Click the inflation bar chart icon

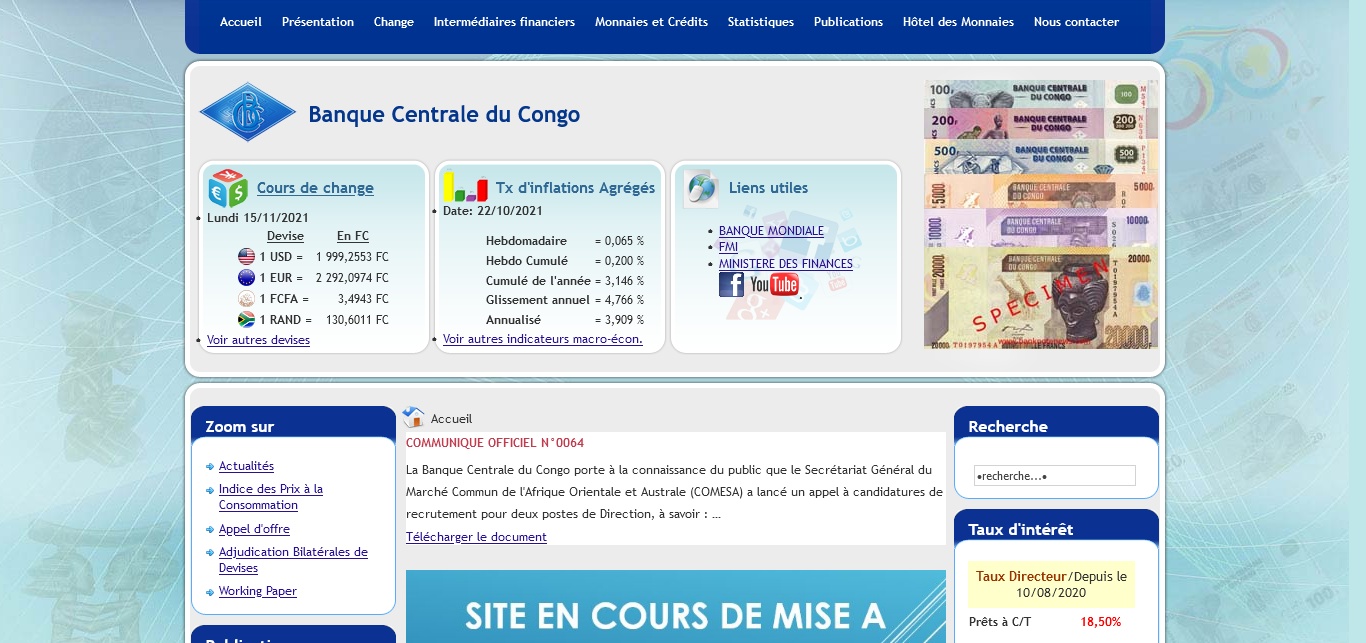pos(465,187)
